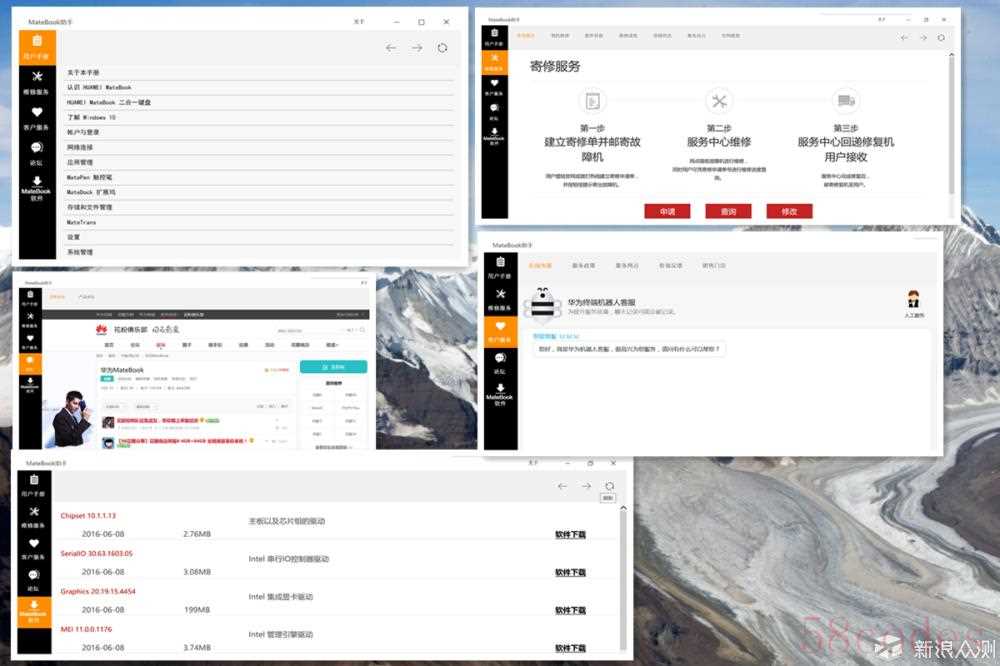Open 关于 in the user manual window title bar

(359, 22)
